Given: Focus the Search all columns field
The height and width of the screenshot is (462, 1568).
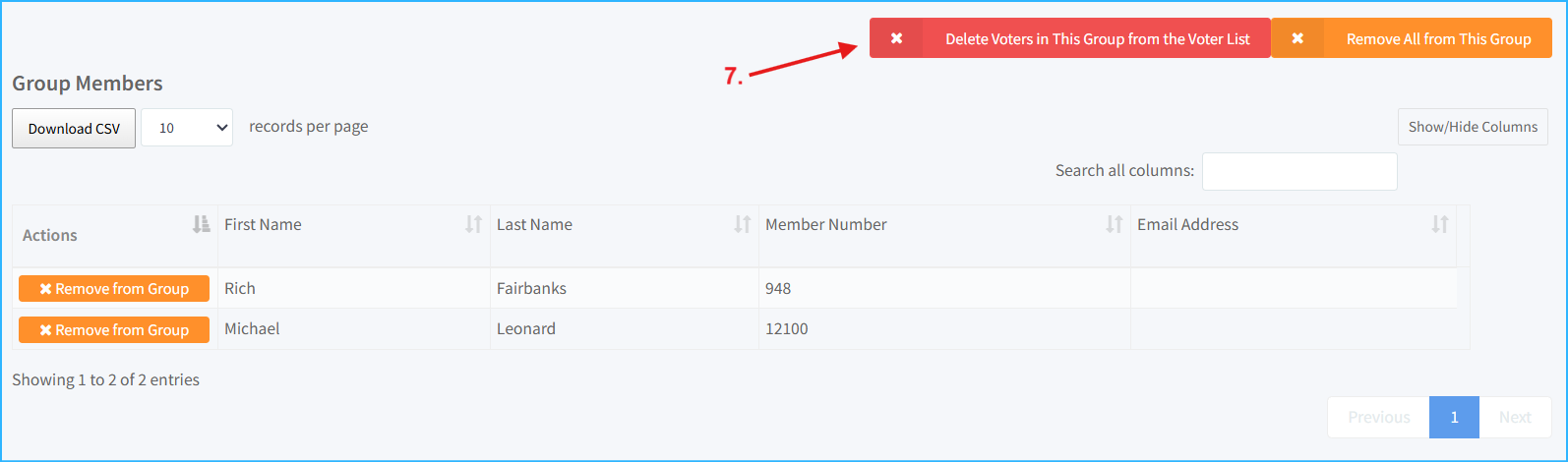Looking at the screenshot, I should pos(1298,171).
